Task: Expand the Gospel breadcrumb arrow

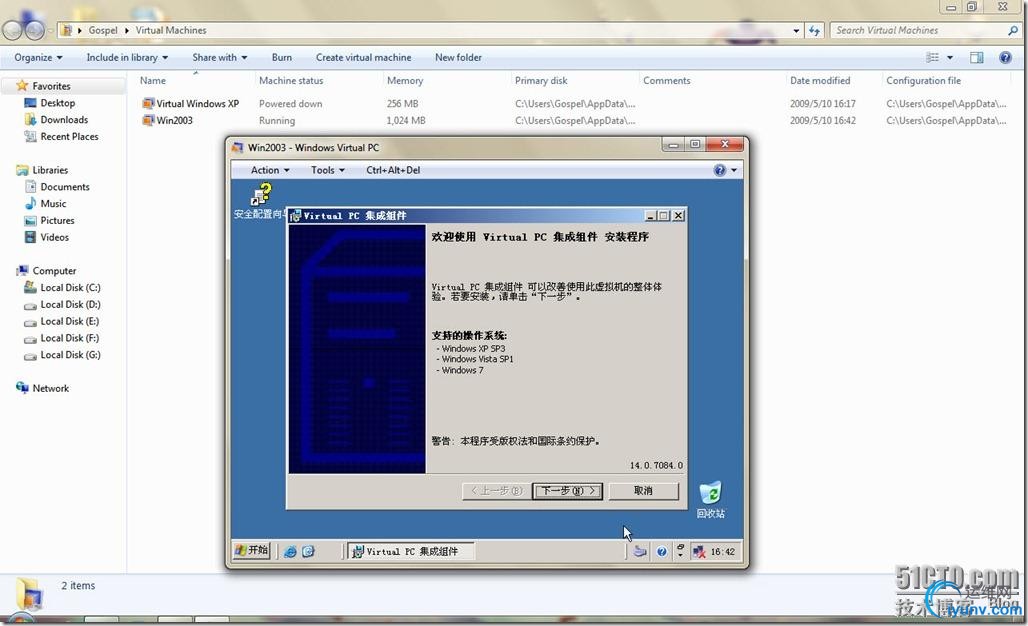Action: pyautogui.click(x=127, y=30)
